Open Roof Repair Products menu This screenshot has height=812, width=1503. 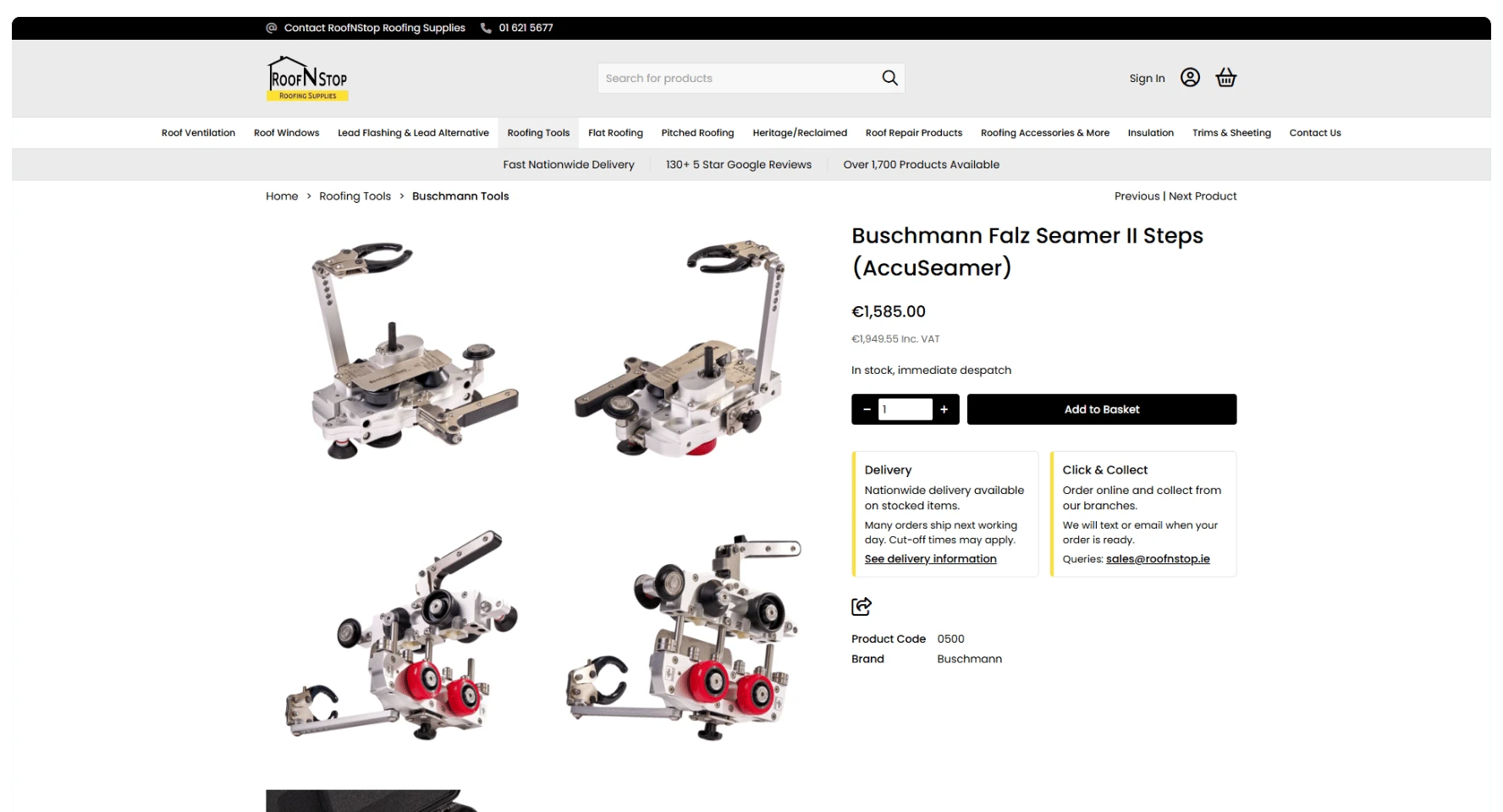pyautogui.click(x=914, y=133)
